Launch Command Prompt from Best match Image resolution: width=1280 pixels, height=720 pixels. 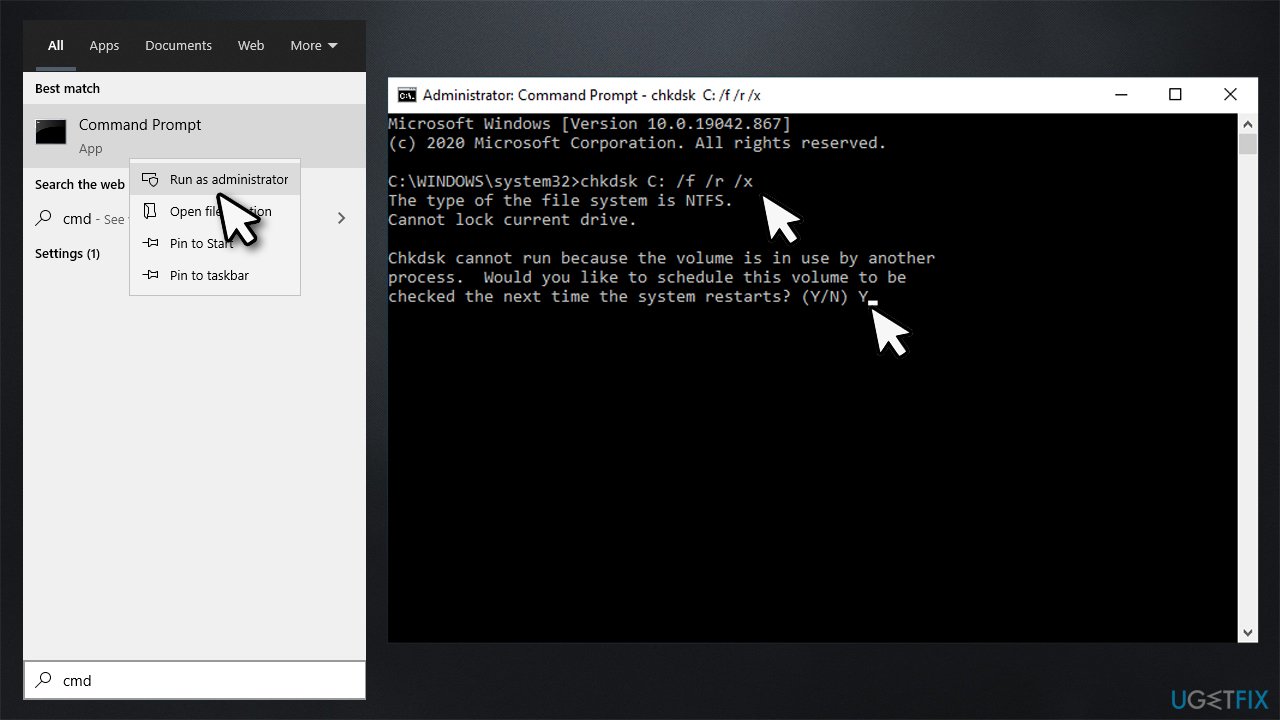tap(139, 124)
